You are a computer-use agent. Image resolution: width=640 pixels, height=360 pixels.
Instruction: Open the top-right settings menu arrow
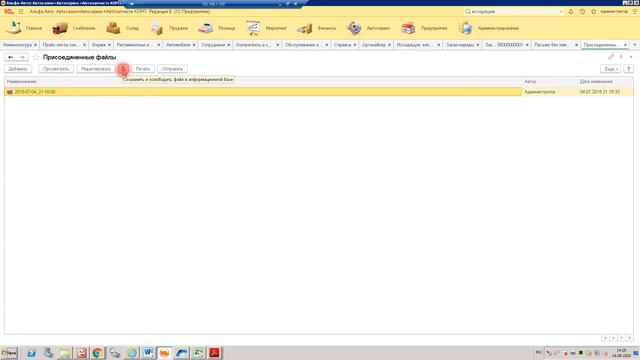[635, 11]
